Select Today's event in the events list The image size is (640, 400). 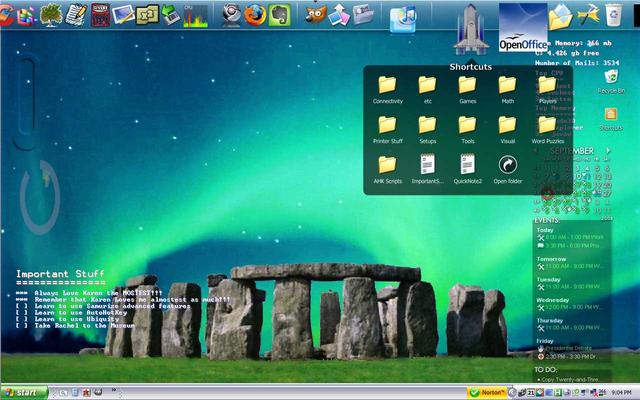coord(570,237)
